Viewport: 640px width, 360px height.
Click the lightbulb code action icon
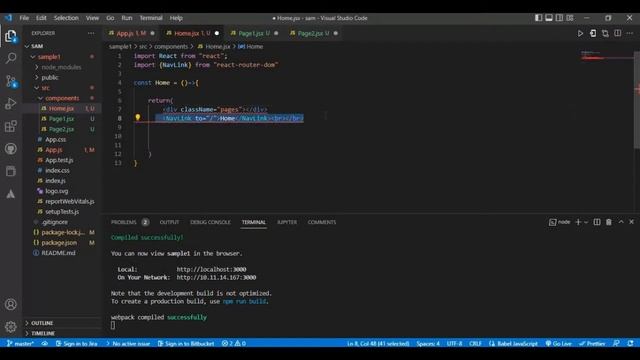(138, 118)
